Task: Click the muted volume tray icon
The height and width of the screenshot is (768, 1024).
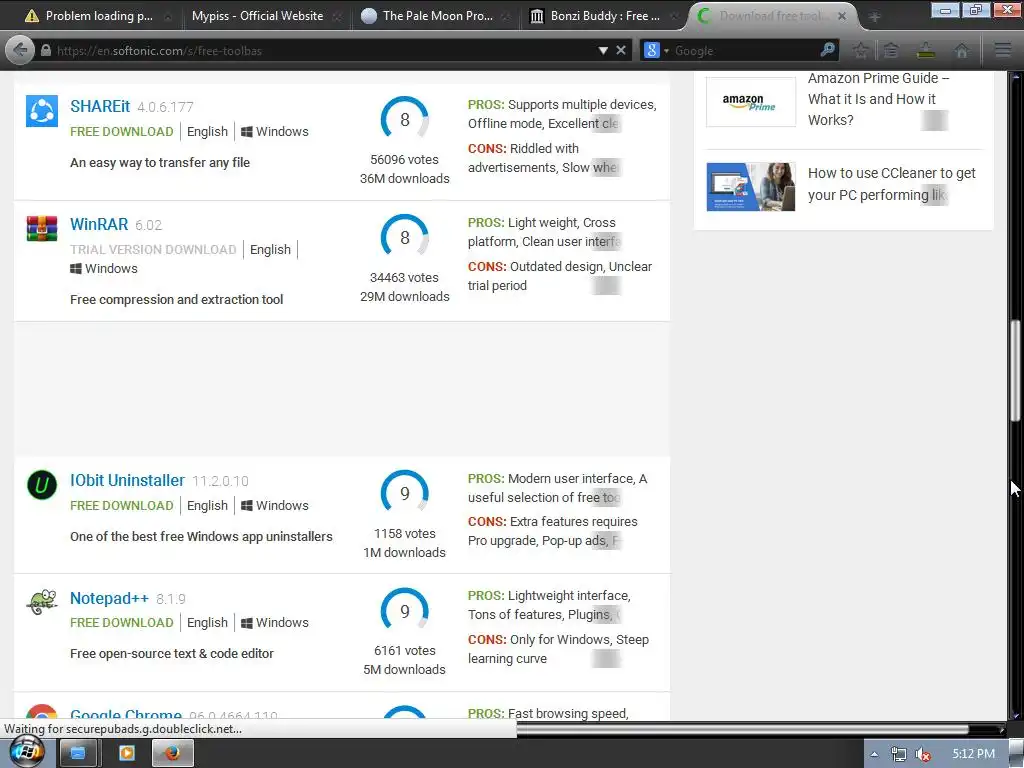Action: [923, 754]
